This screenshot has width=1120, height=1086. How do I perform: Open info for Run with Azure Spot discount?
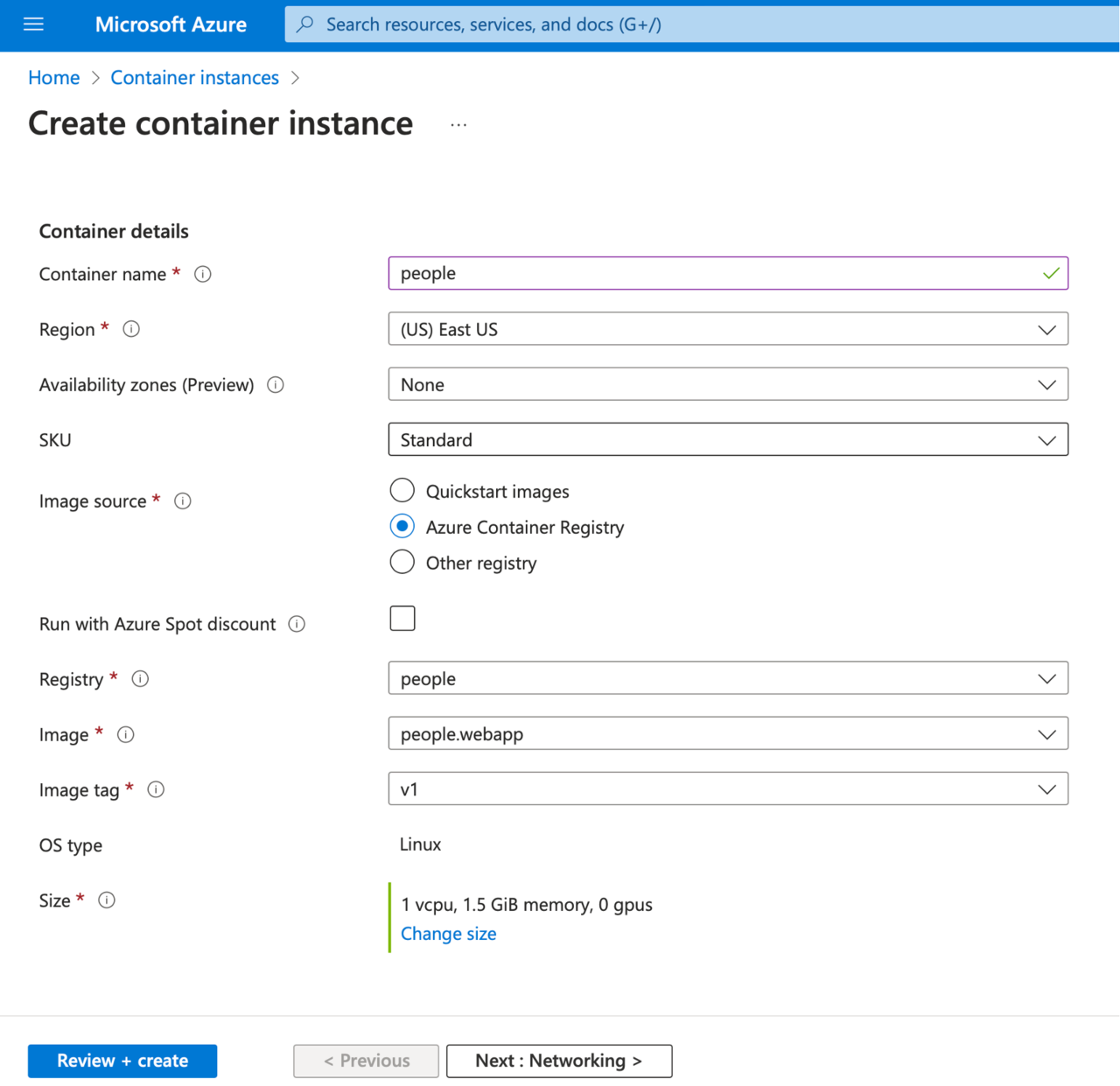(297, 624)
